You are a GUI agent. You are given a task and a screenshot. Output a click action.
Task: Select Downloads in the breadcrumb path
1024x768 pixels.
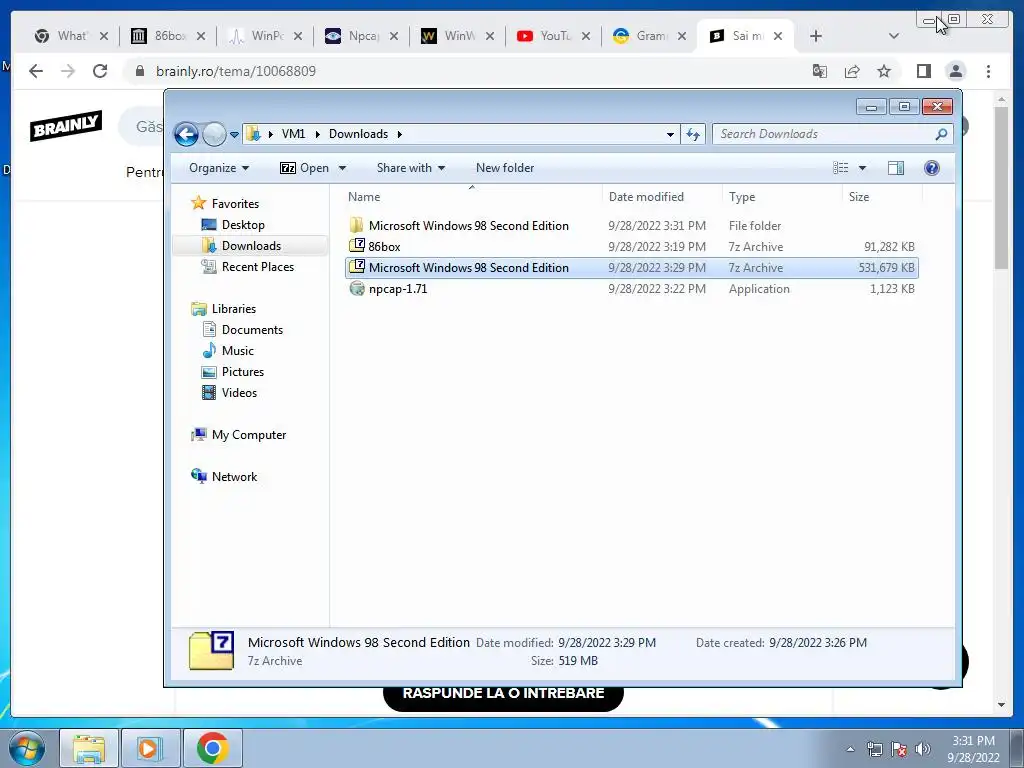click(x=359, y=134)
